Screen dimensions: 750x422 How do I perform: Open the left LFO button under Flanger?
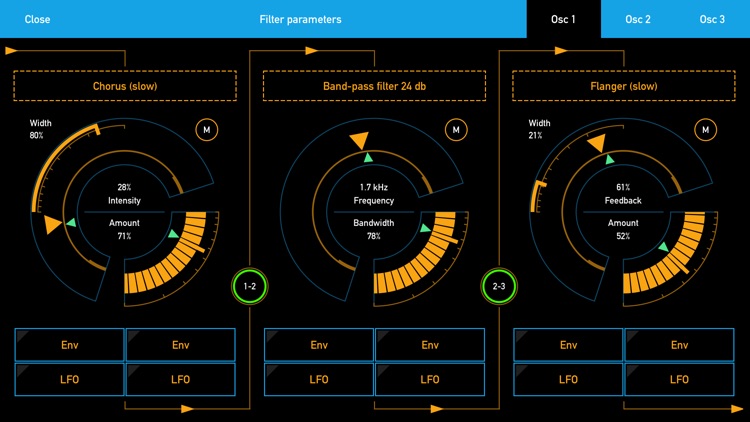568,379
